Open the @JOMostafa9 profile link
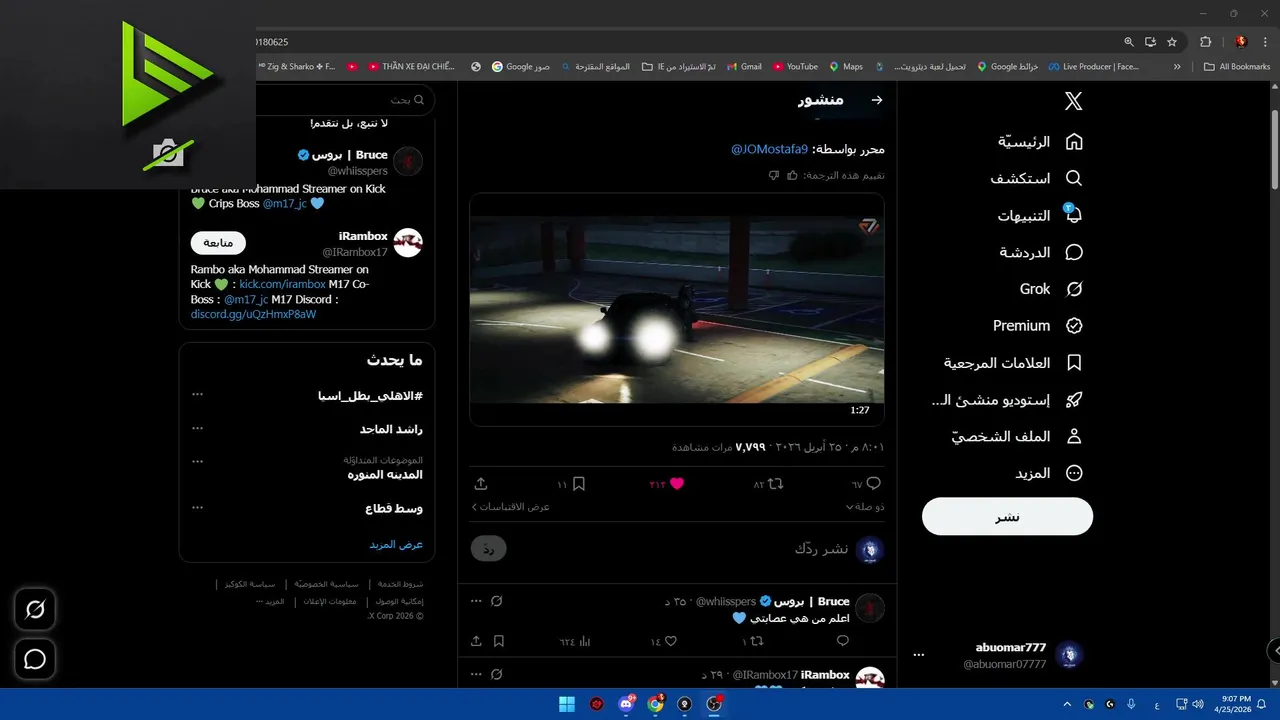1280x720 pixels. click(769, 149)
